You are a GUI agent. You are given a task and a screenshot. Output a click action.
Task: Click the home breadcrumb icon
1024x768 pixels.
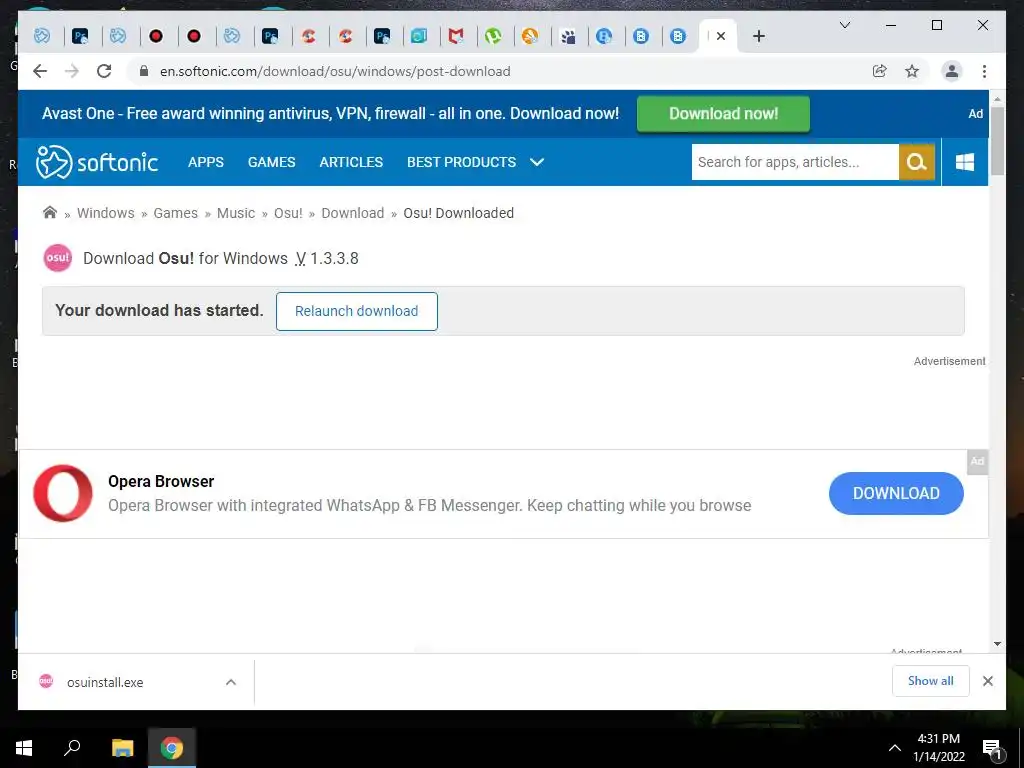tap(50, 212)
